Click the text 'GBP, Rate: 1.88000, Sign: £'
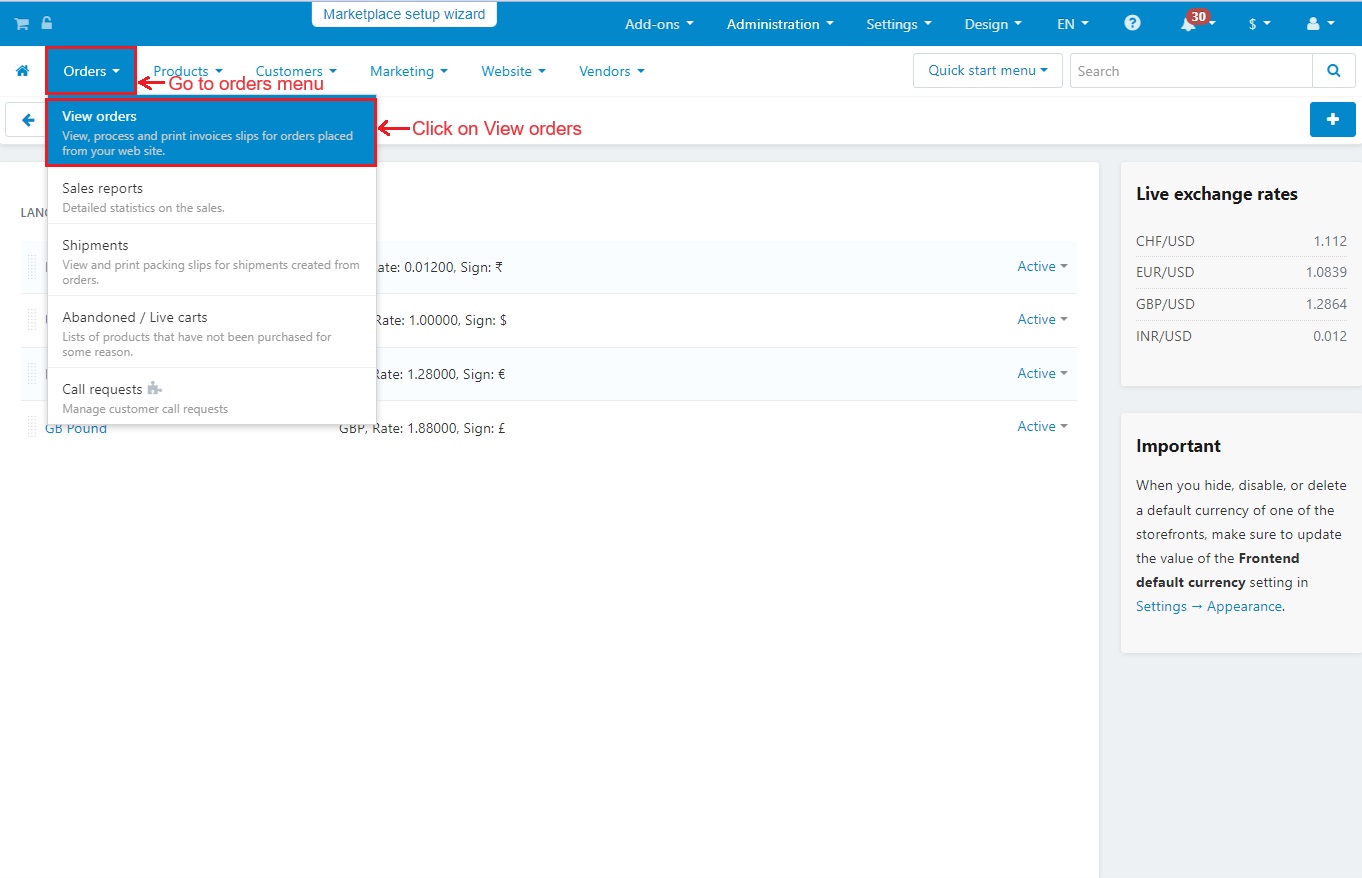This screenshot has height=878, width=1362. point(422,428)
